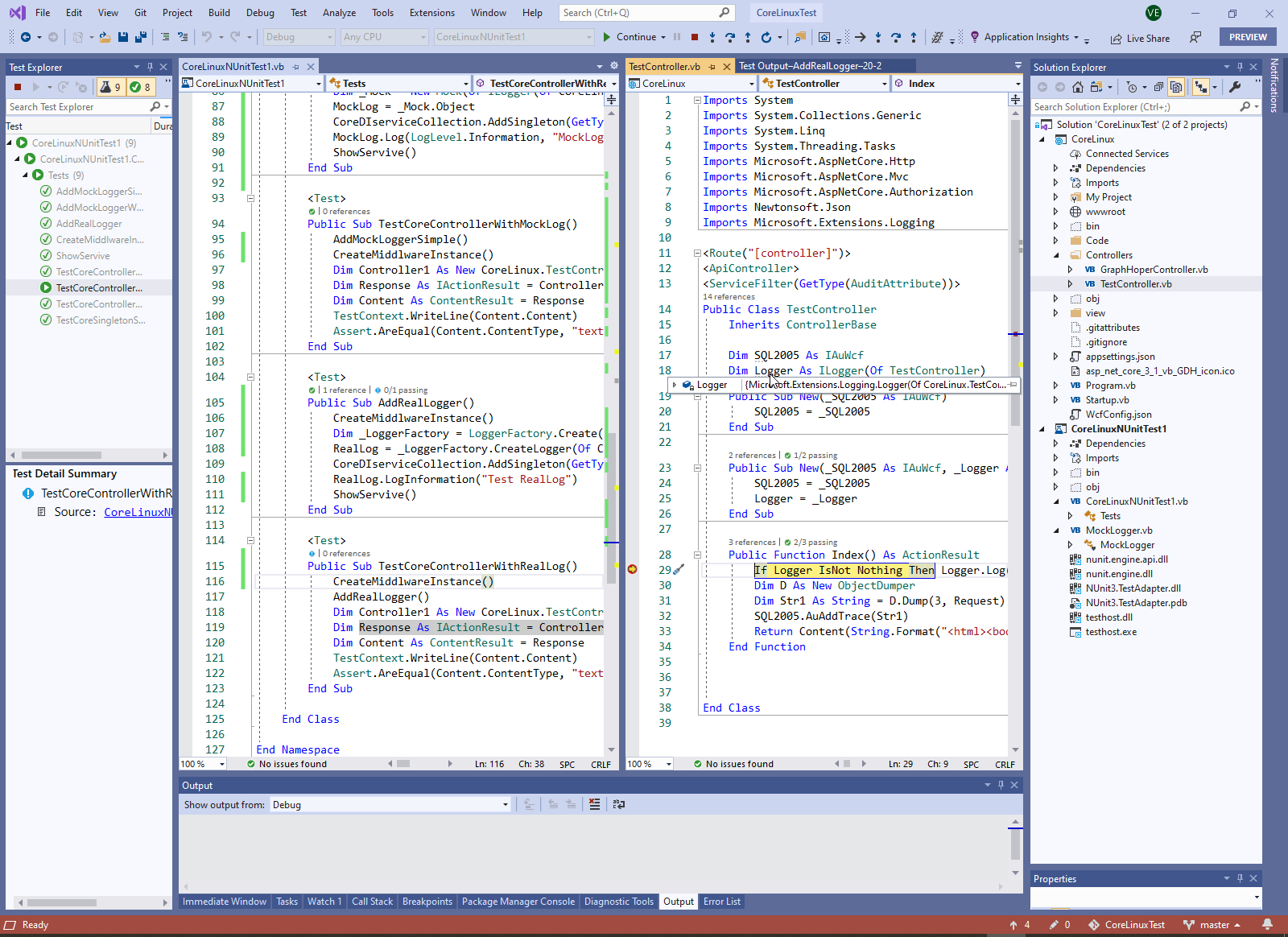Viewport: 1288px width, 937px height.
Task: Toggle the total tests filter showing 9
Action: [x=110, y=87]
